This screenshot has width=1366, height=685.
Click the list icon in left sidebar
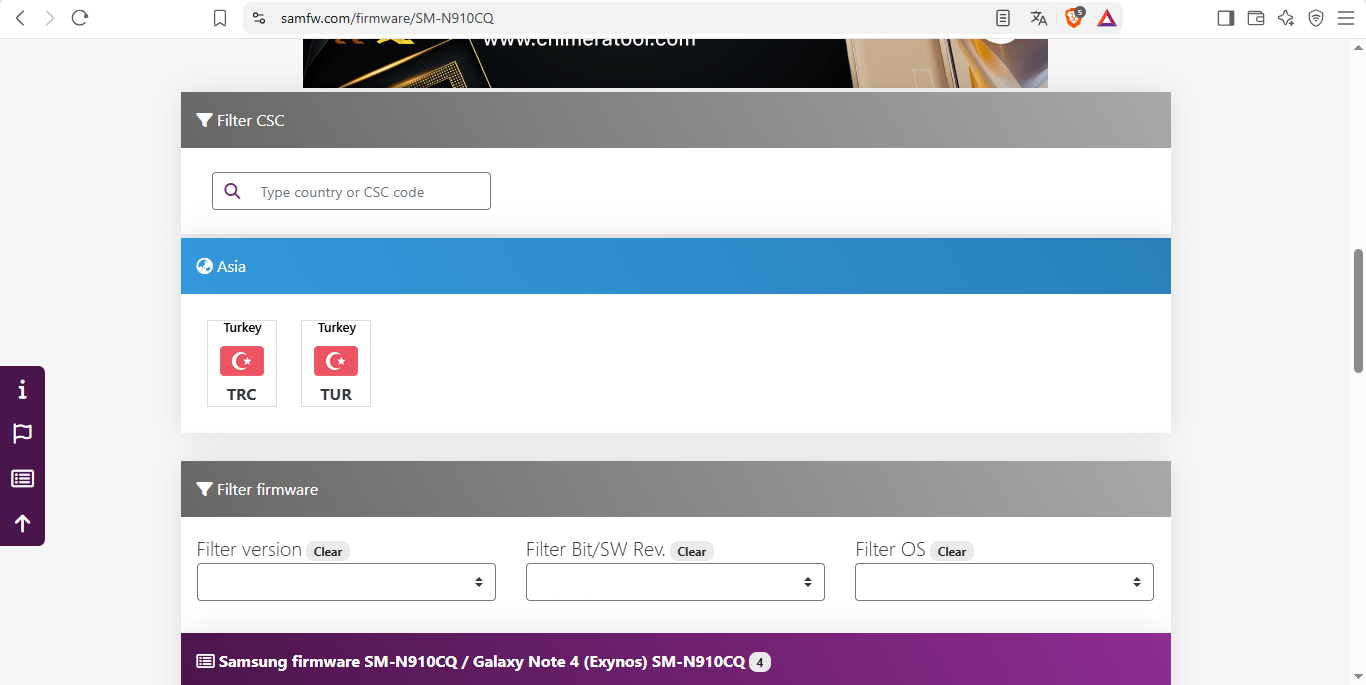22,479
